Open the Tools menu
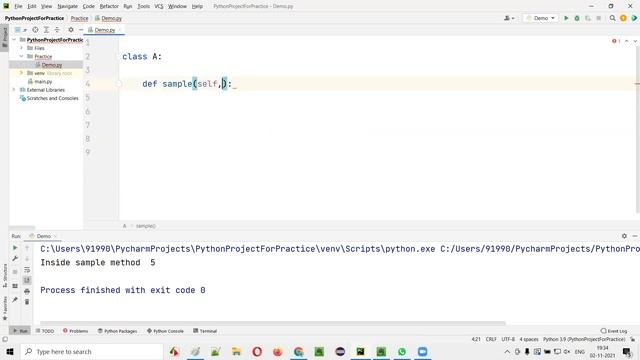This screenshot has height=360, width=640. (x=143, y=6)
